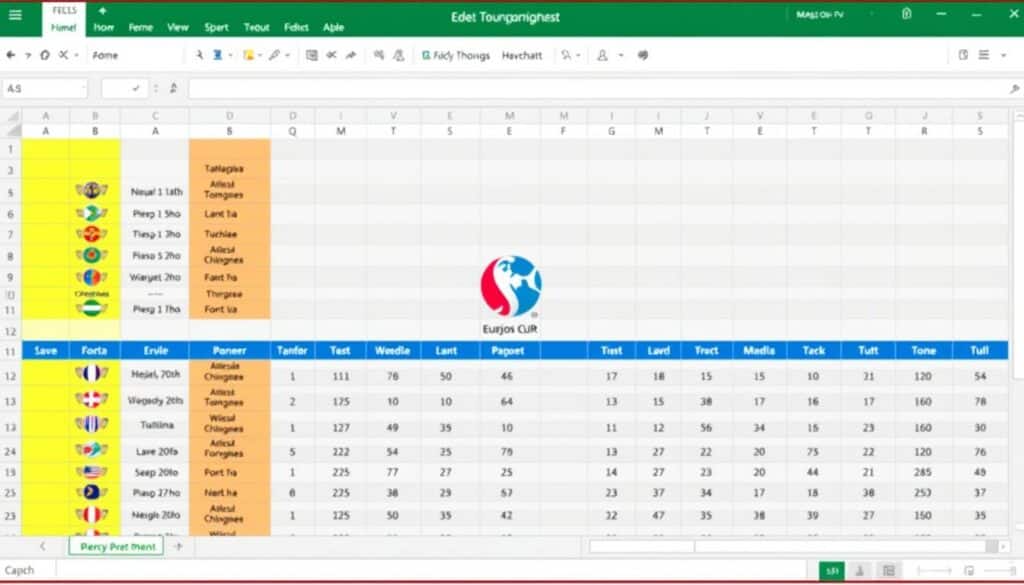The width and height of the screenshot is (1024, 585).
Task: Open the Fdict ribbon tab
Action: [x=296, y=27]
